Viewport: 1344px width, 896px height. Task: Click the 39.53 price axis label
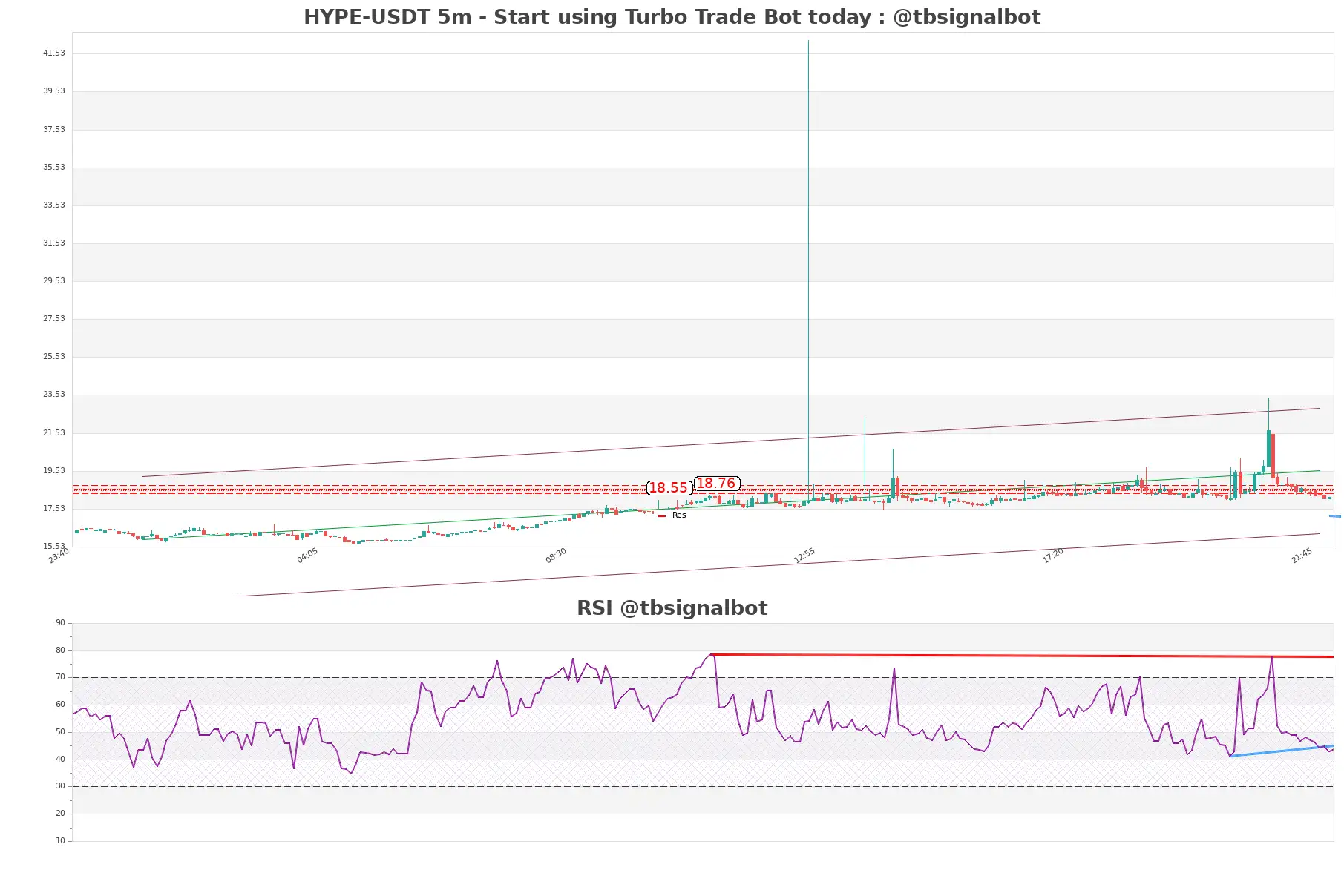53,91
